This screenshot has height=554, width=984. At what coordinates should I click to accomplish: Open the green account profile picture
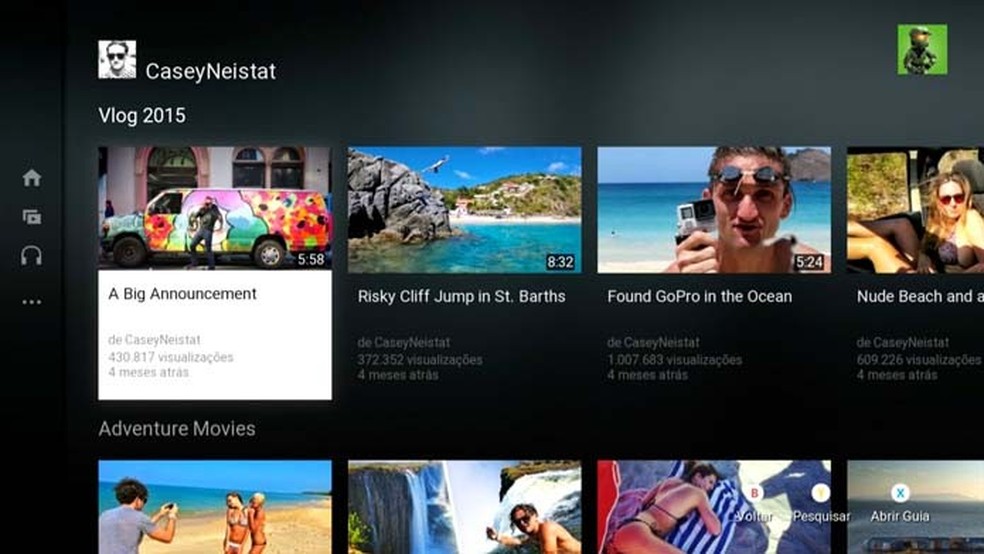[x=922, y=50]
